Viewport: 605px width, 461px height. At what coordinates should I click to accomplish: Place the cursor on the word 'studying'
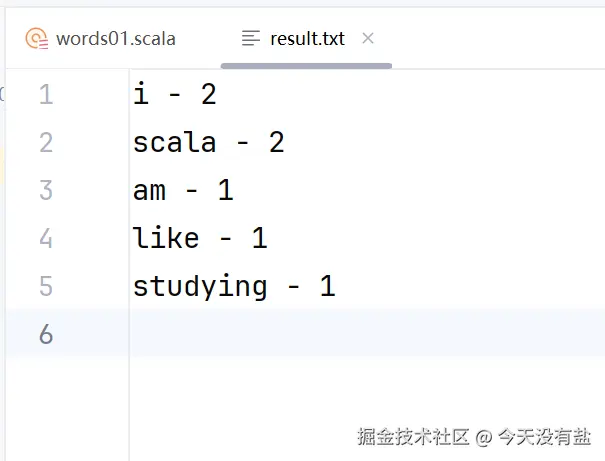click(x=200, y=287)
